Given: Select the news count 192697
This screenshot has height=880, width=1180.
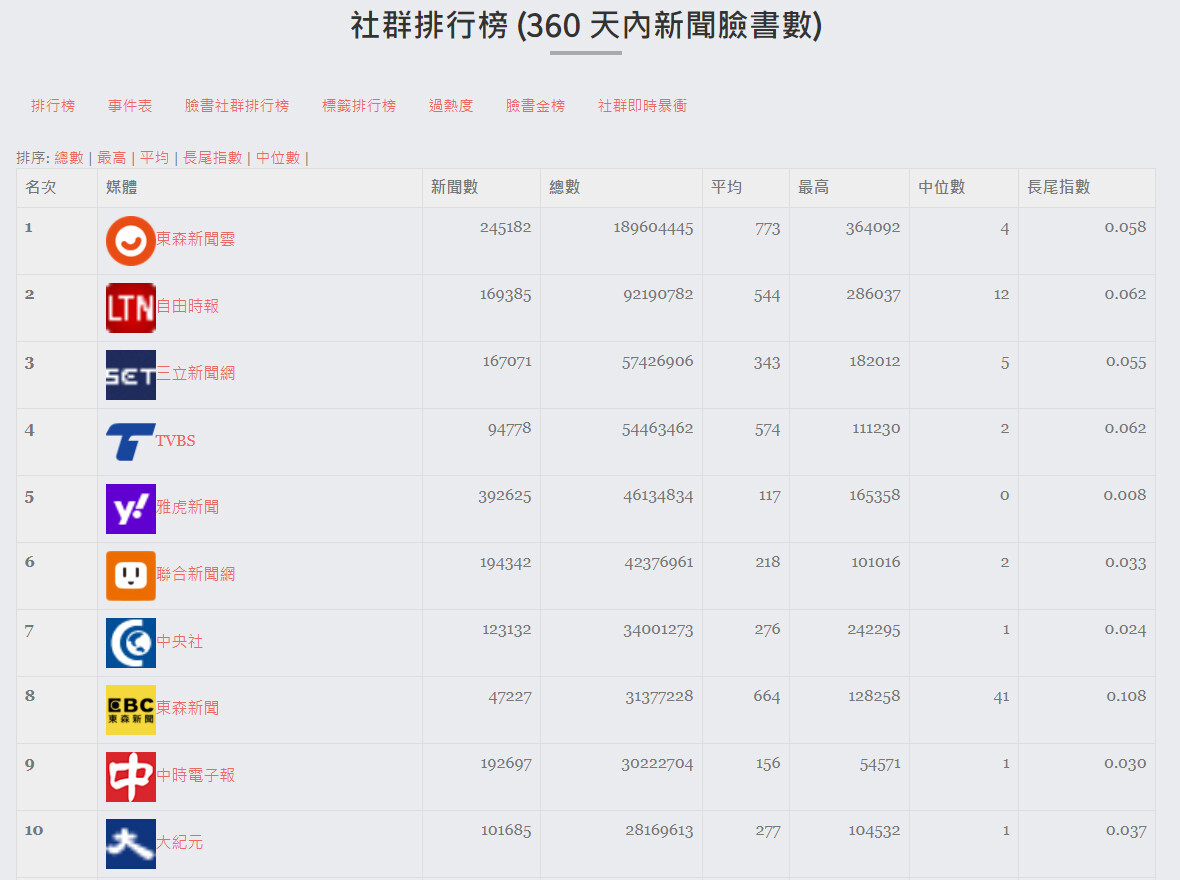Looking at the screenshot, I should 506,763.
